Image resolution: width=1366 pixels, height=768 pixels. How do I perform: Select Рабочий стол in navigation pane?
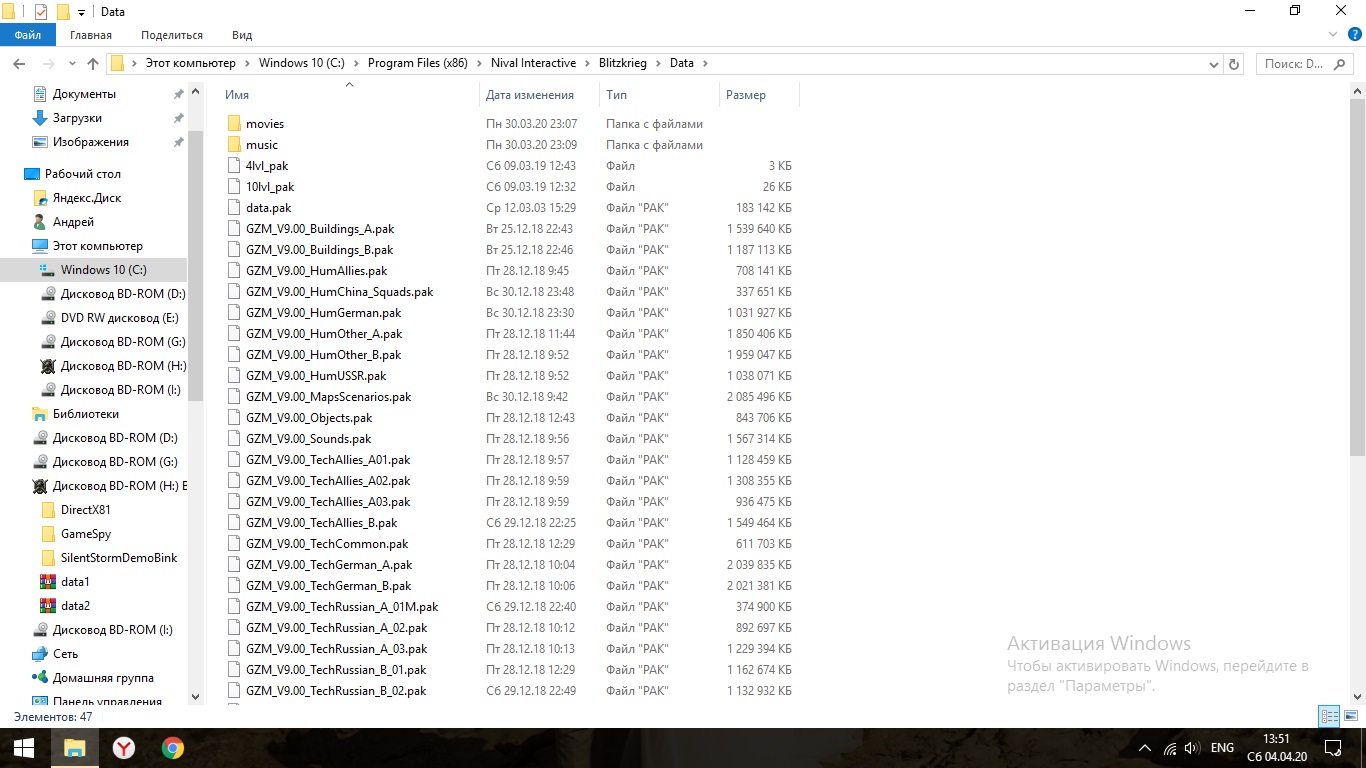tap(71, 174)
